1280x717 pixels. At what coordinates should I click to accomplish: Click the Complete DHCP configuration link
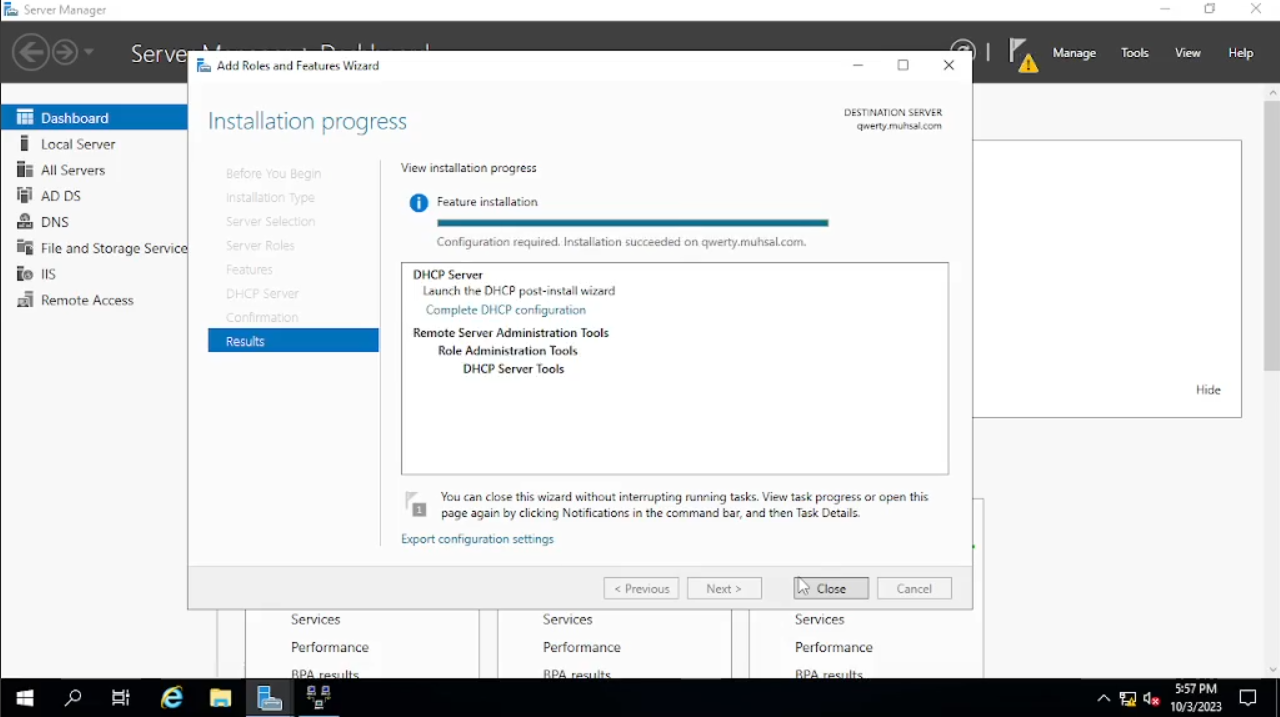[505, 310]
